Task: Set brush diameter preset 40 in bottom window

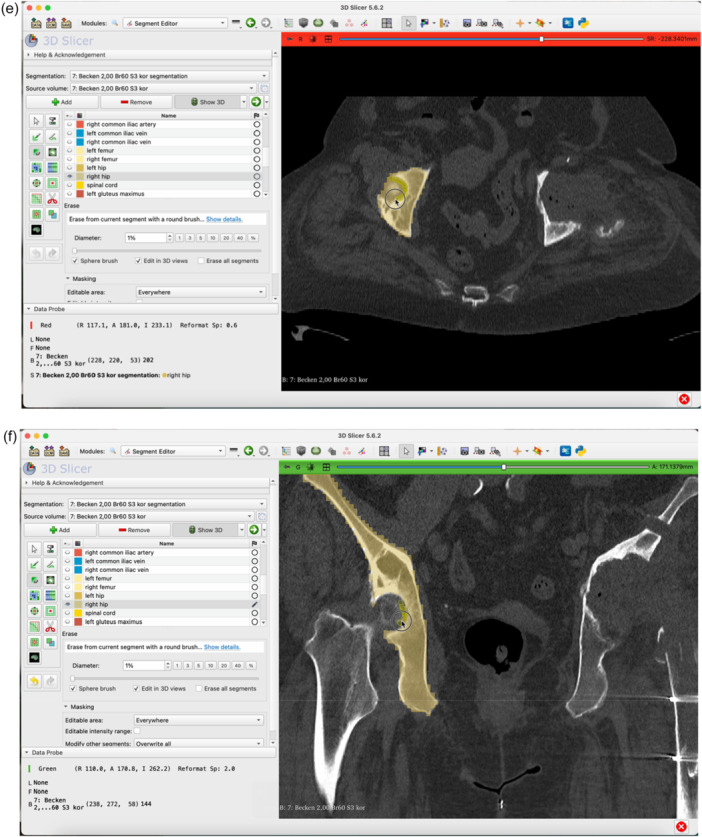Action: point(237,666)
